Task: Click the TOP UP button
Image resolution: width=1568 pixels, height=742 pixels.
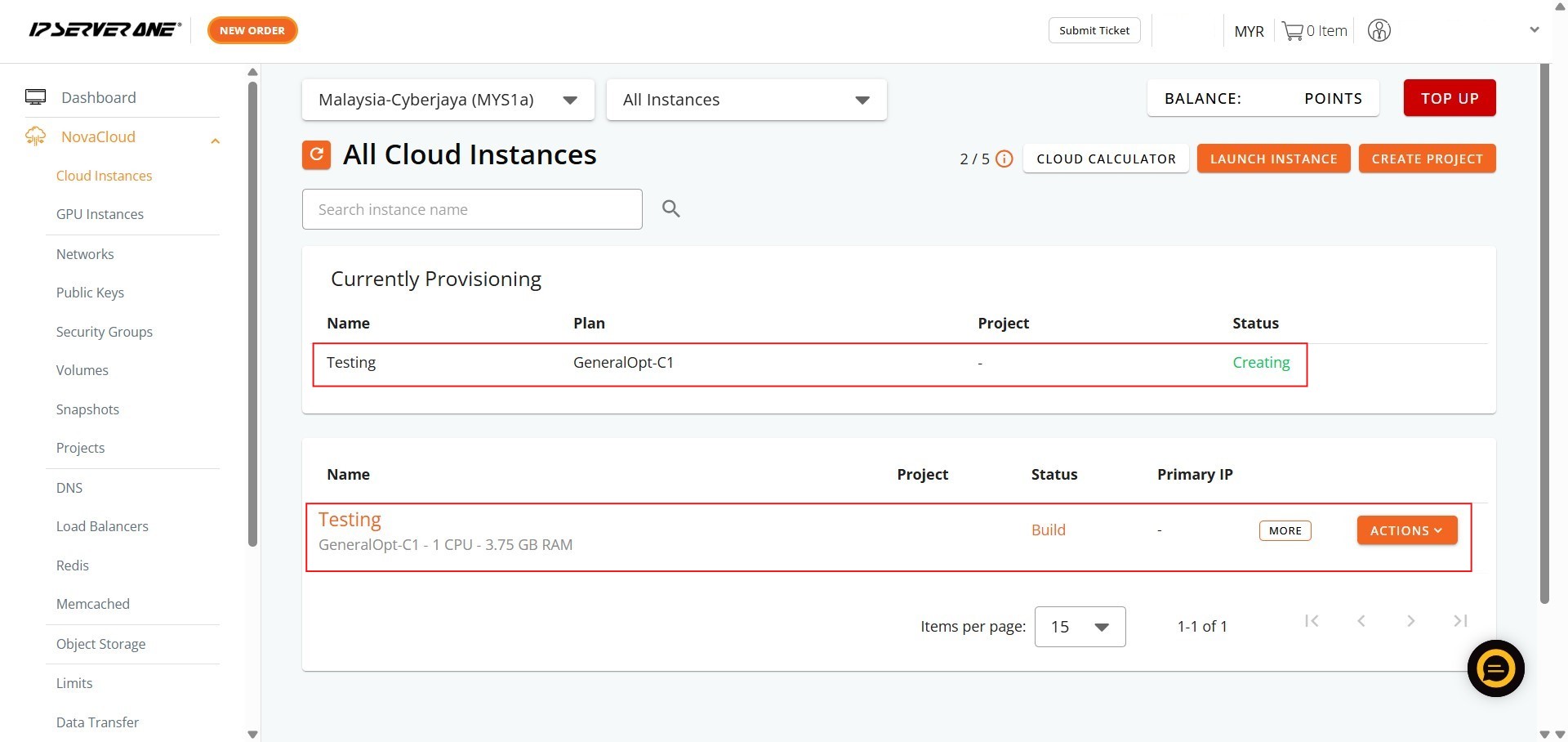Action: pyautogui.click(x=1449, y=98)
